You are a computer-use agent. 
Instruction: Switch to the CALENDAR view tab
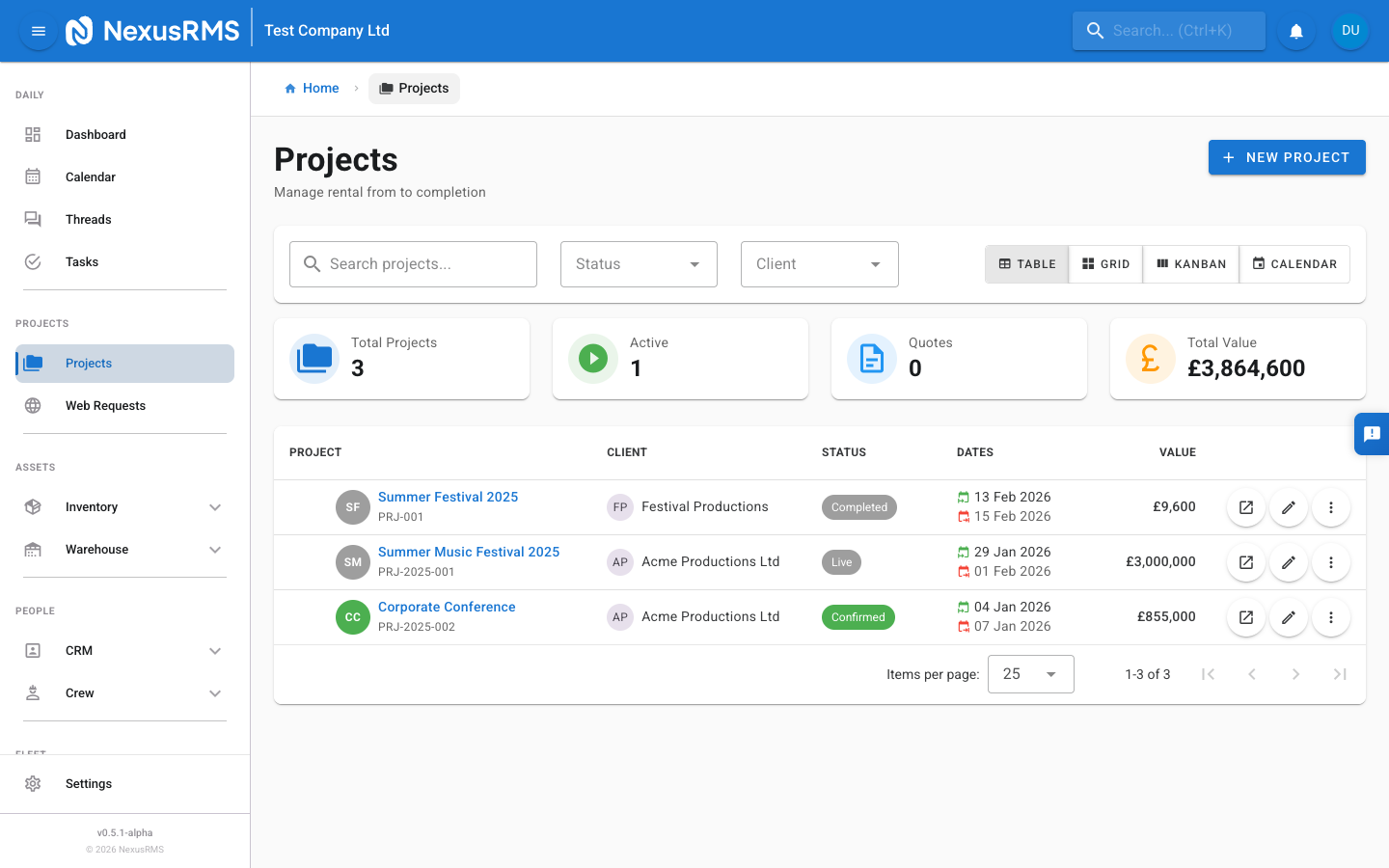tap(1294, 263)
